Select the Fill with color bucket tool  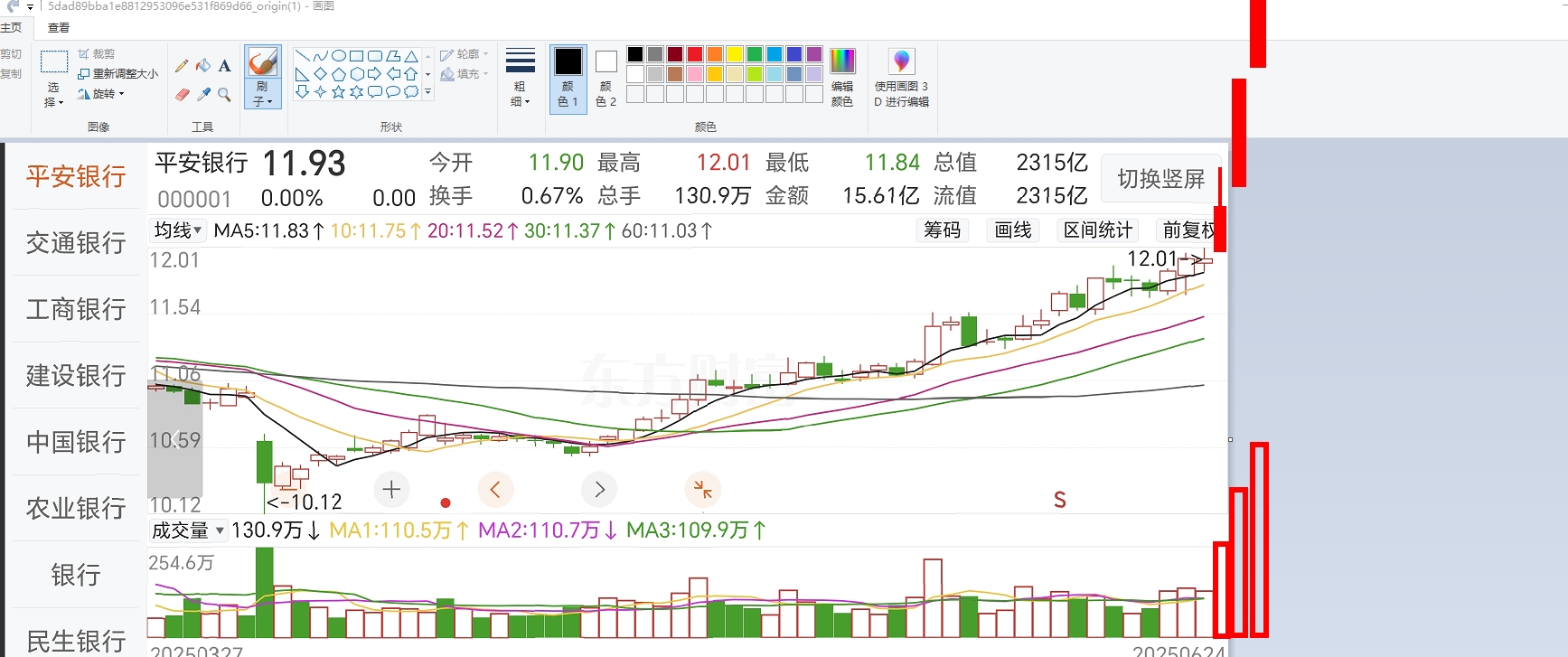[x=203, y=66]
